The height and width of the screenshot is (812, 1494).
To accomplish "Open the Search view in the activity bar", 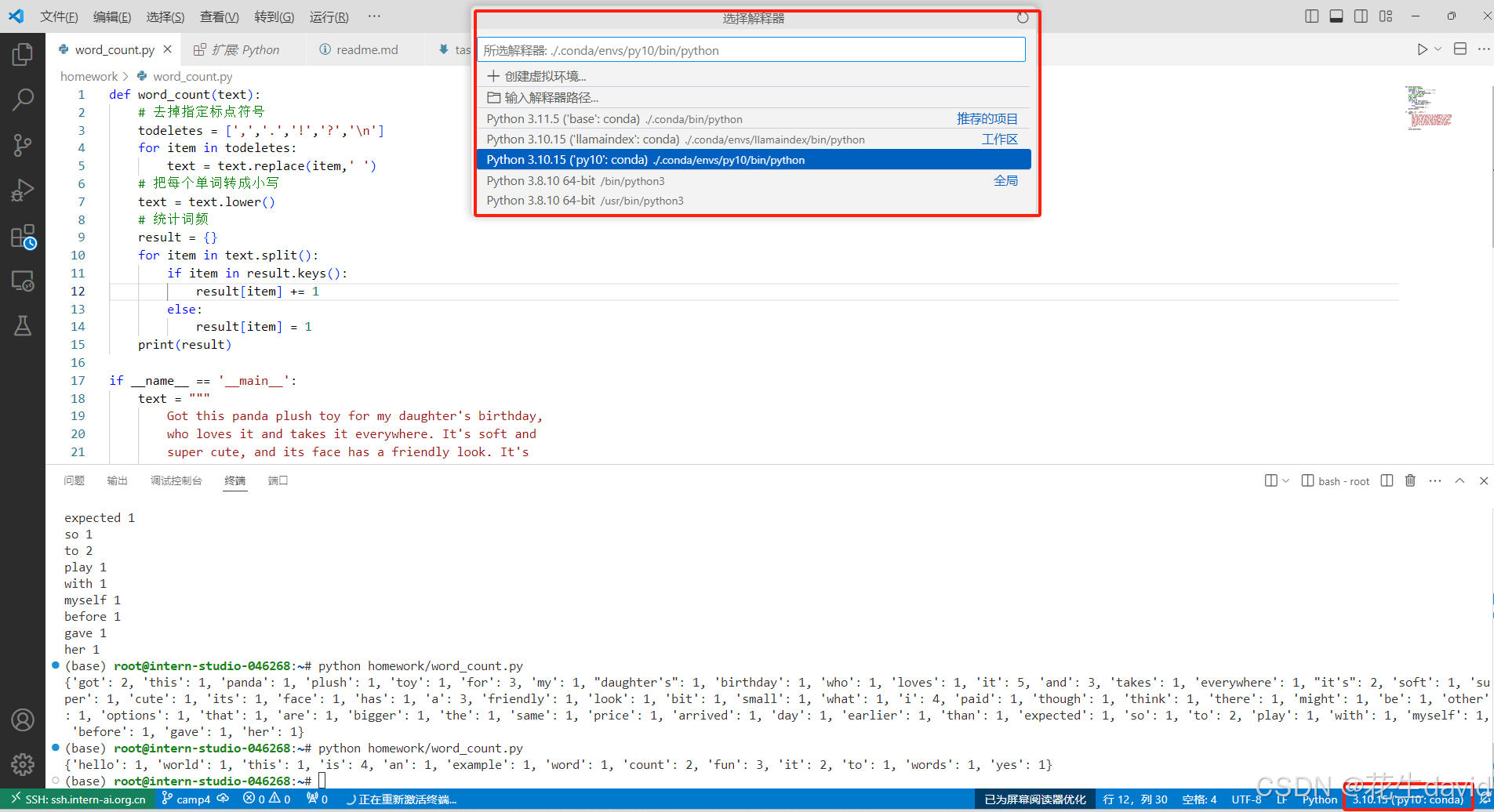I will click(x=23, y=100).
